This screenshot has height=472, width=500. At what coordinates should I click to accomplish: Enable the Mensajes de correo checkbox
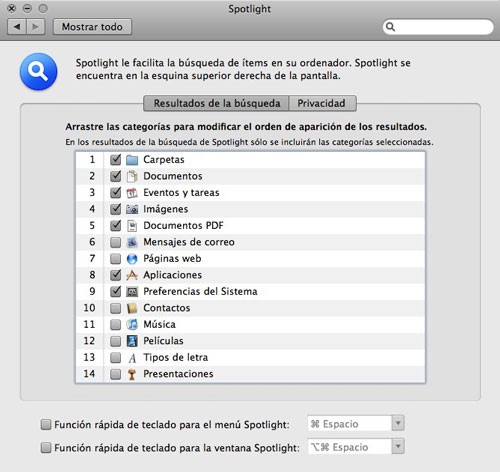coord(116,242)
